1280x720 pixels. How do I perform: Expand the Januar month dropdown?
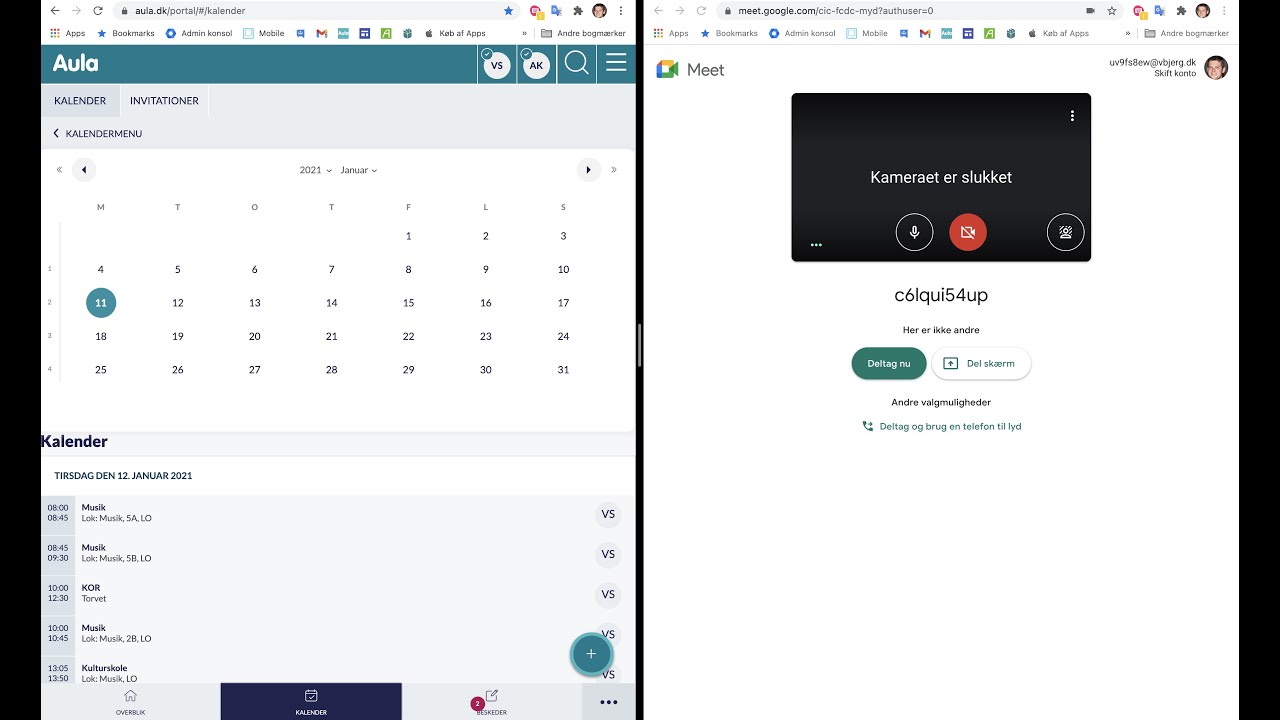point(359,170)
